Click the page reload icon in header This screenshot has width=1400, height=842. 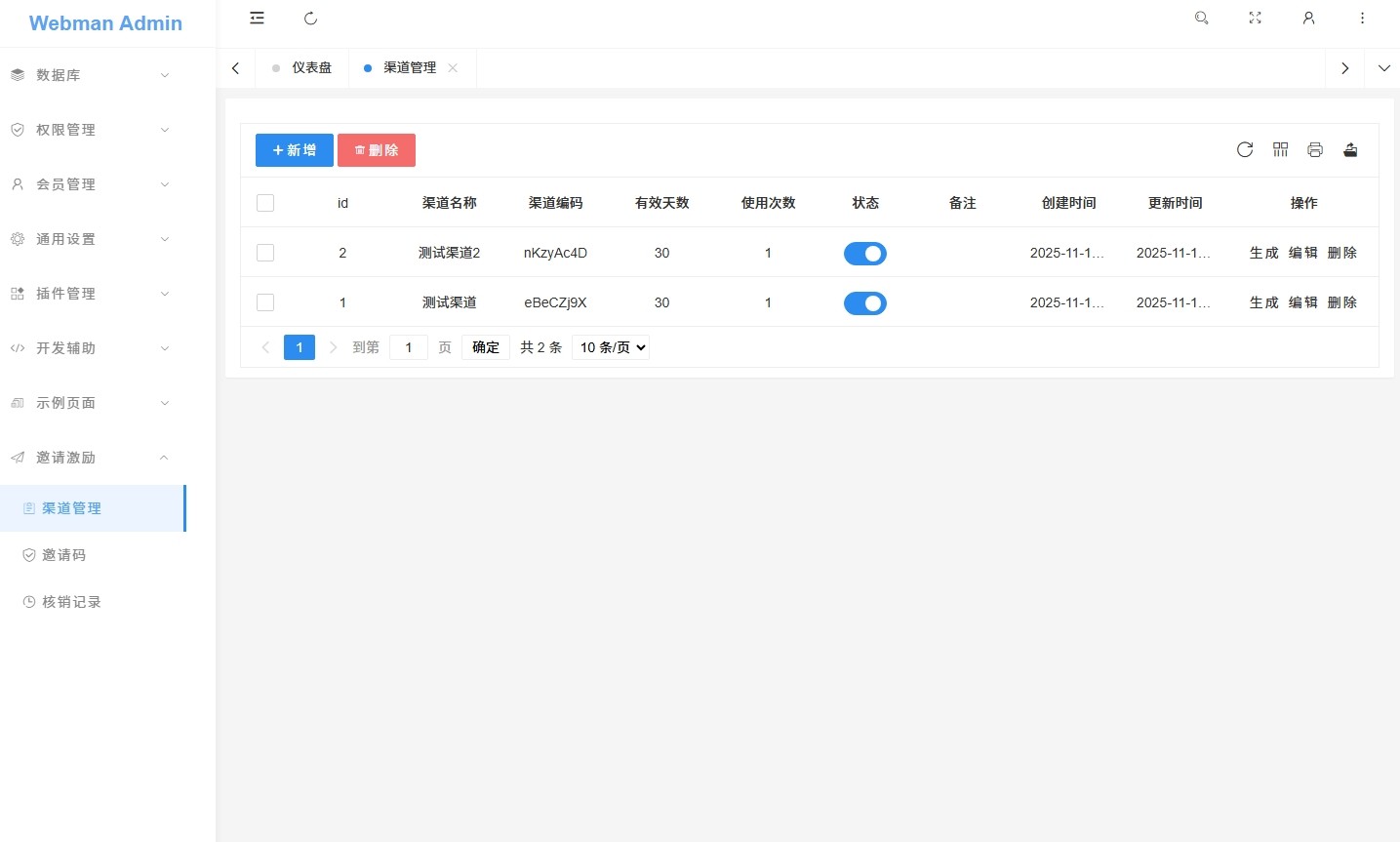(x=310, y=19)
